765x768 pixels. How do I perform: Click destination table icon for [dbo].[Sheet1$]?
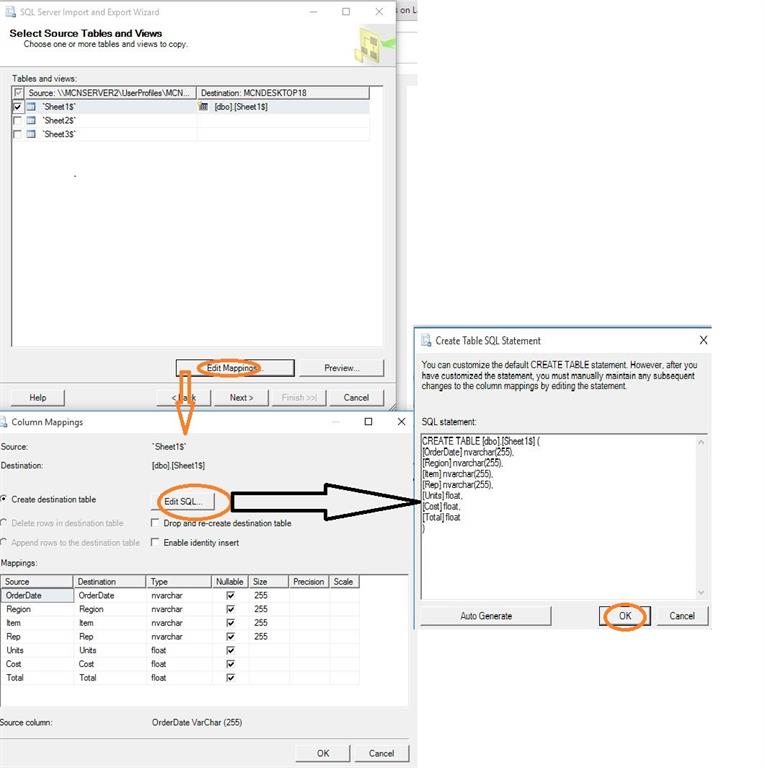coord(203,106)
